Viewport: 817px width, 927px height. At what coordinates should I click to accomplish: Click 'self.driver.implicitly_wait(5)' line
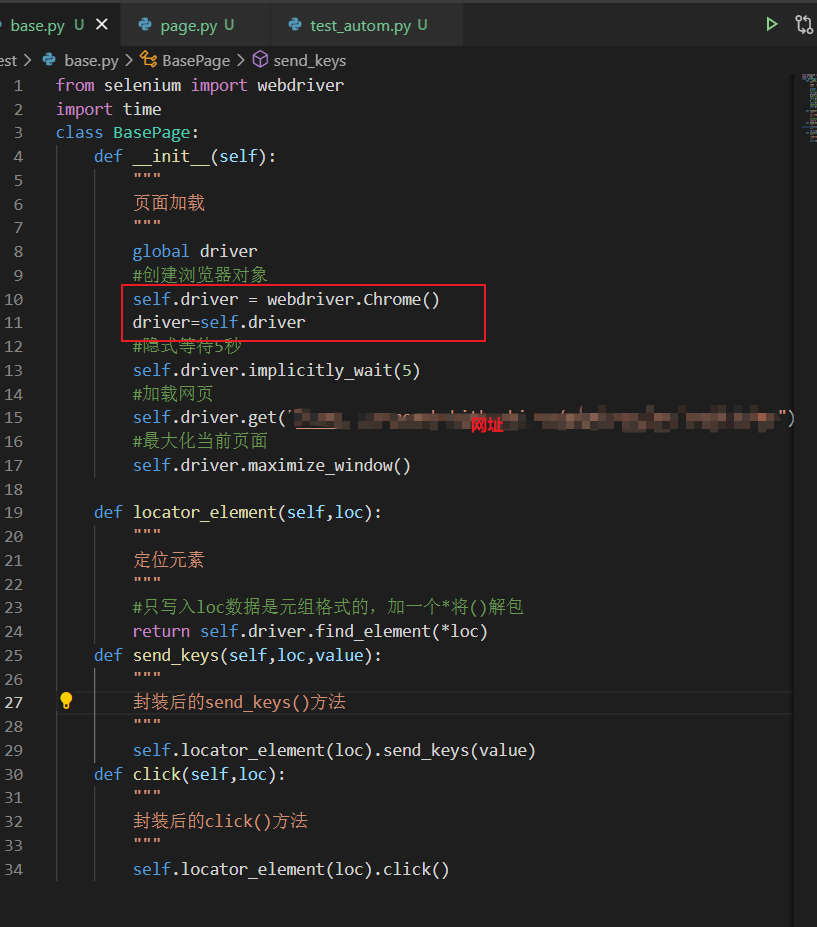pyautogui.click(x=276, y=370)
